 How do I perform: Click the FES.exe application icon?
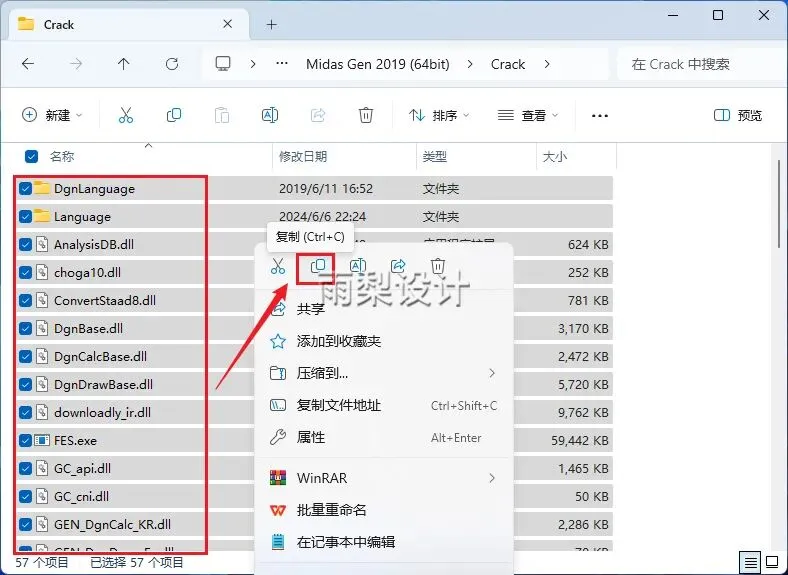point(42,441)
